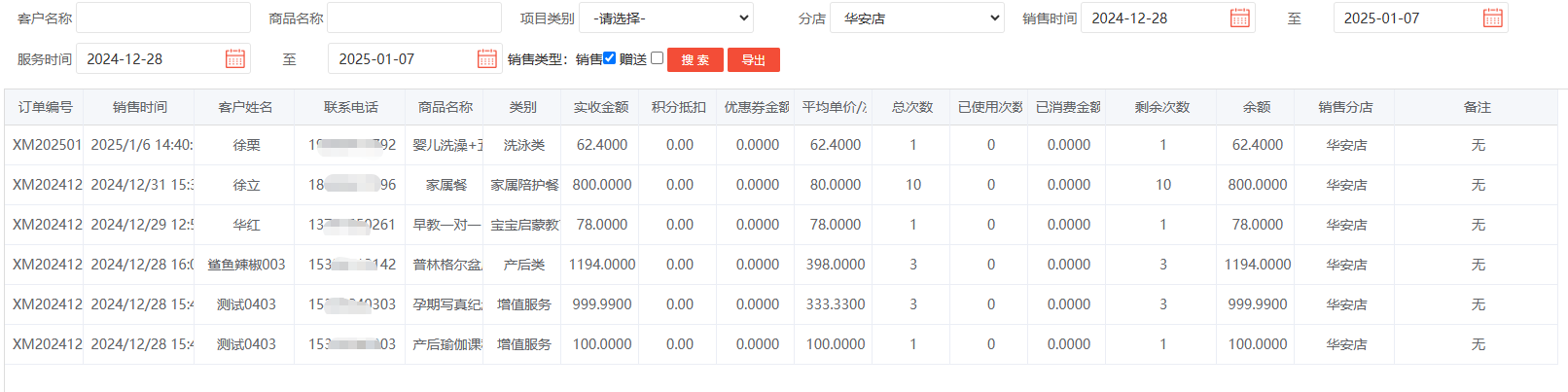1568x392 pixels.
Task: Click average price 80.0000
Action: pos(836,185)
